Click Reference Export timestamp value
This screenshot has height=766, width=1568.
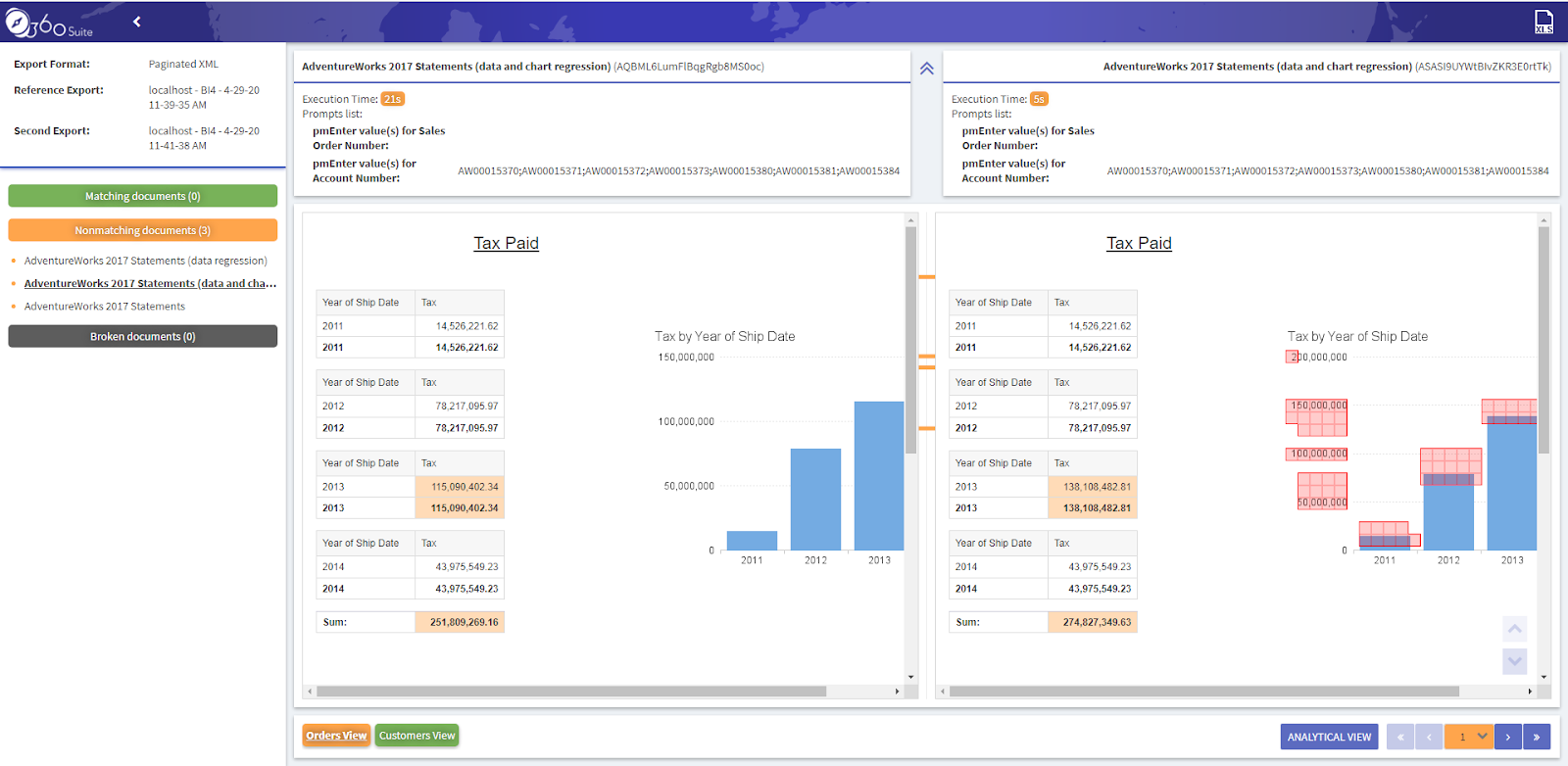(x=204, y=97)
